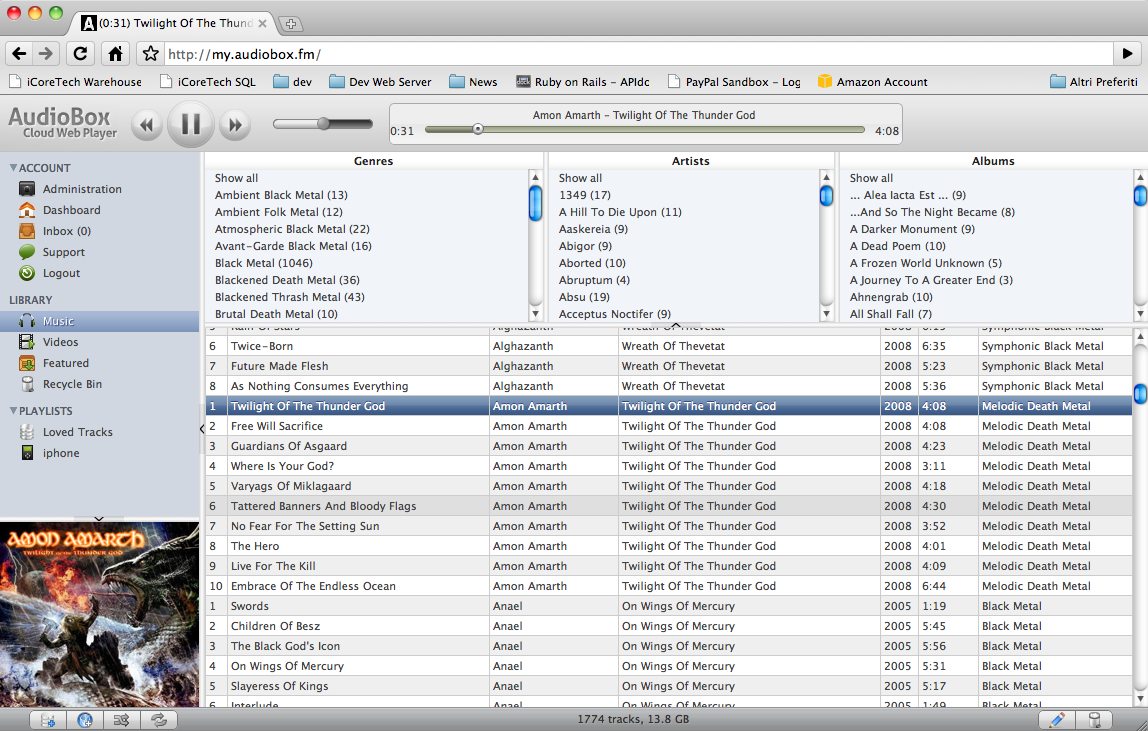Click the globe add icon in status bar
This screenshot has width=1148, height=731.
pyautogui.click(x=85, y=719)
